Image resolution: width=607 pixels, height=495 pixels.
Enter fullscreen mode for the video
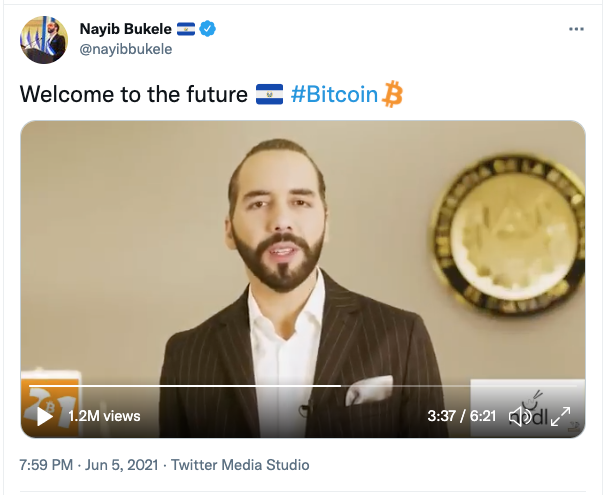click(x=561, y=416)
